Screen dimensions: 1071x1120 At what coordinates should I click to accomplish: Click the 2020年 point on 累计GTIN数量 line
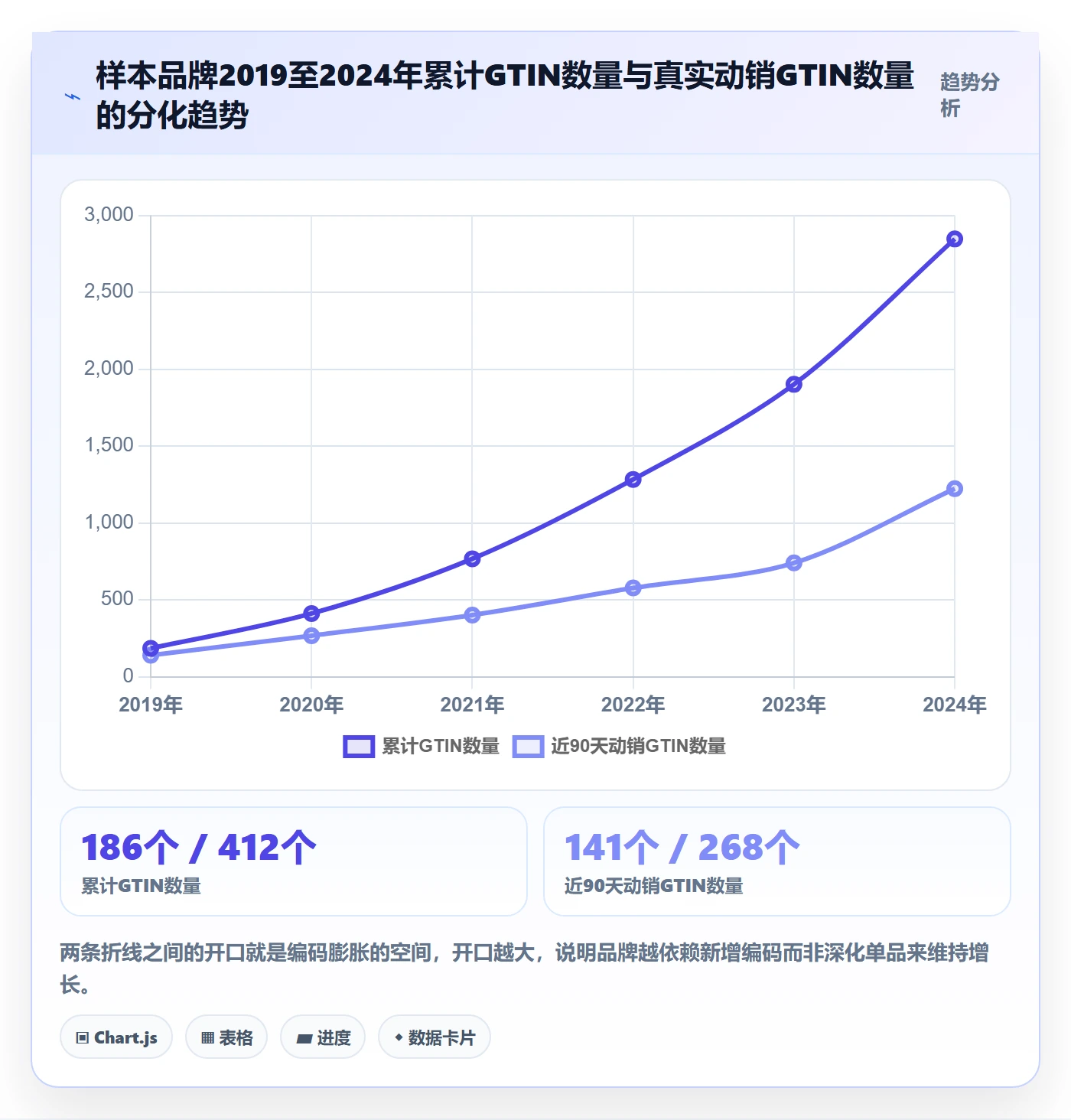[311, 614]
